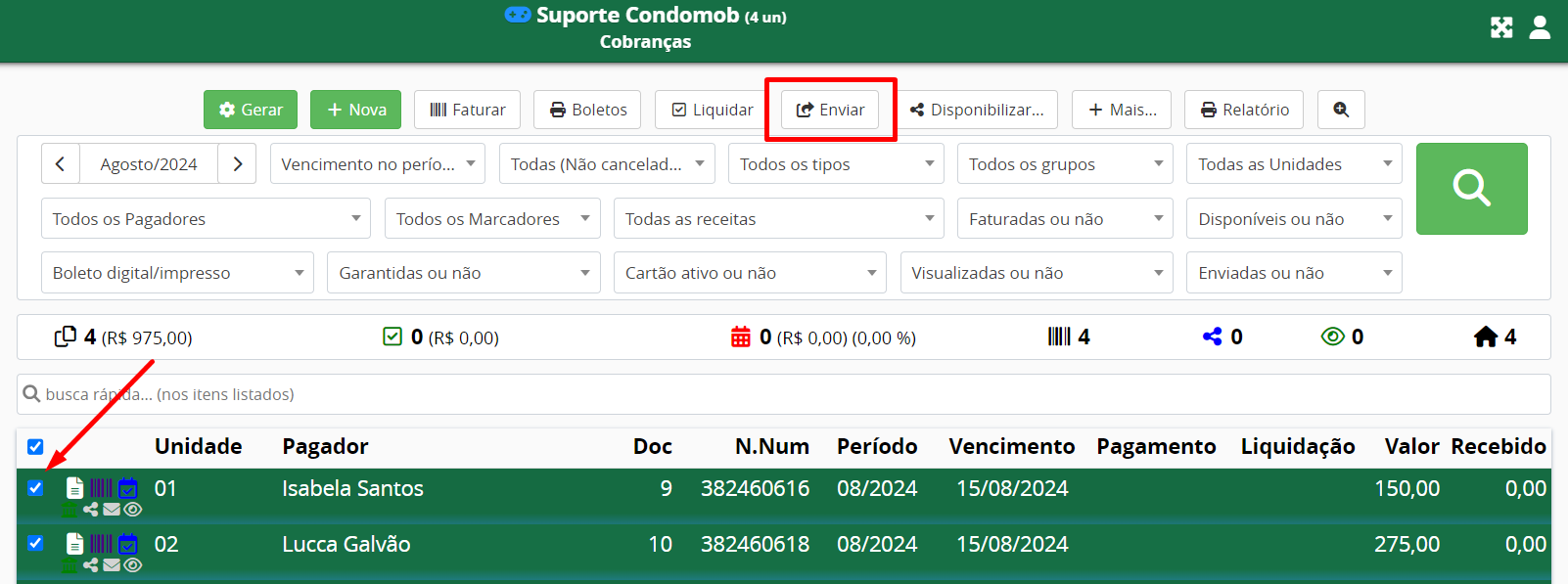Viewport: 1568px width, 584px height.
Task: Go to previous month arrow
Action: [61, 164]
